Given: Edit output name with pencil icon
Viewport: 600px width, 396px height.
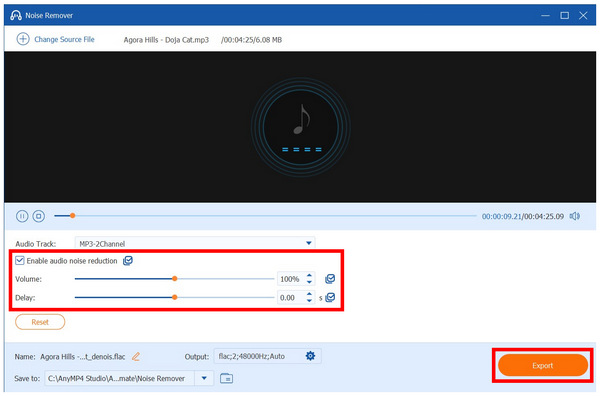Looking at the screenshot, I should (x=136, y=357).
